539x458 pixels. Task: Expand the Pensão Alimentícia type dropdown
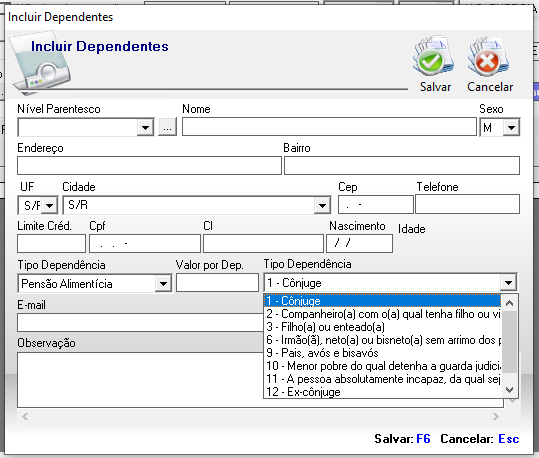point(163,284)
